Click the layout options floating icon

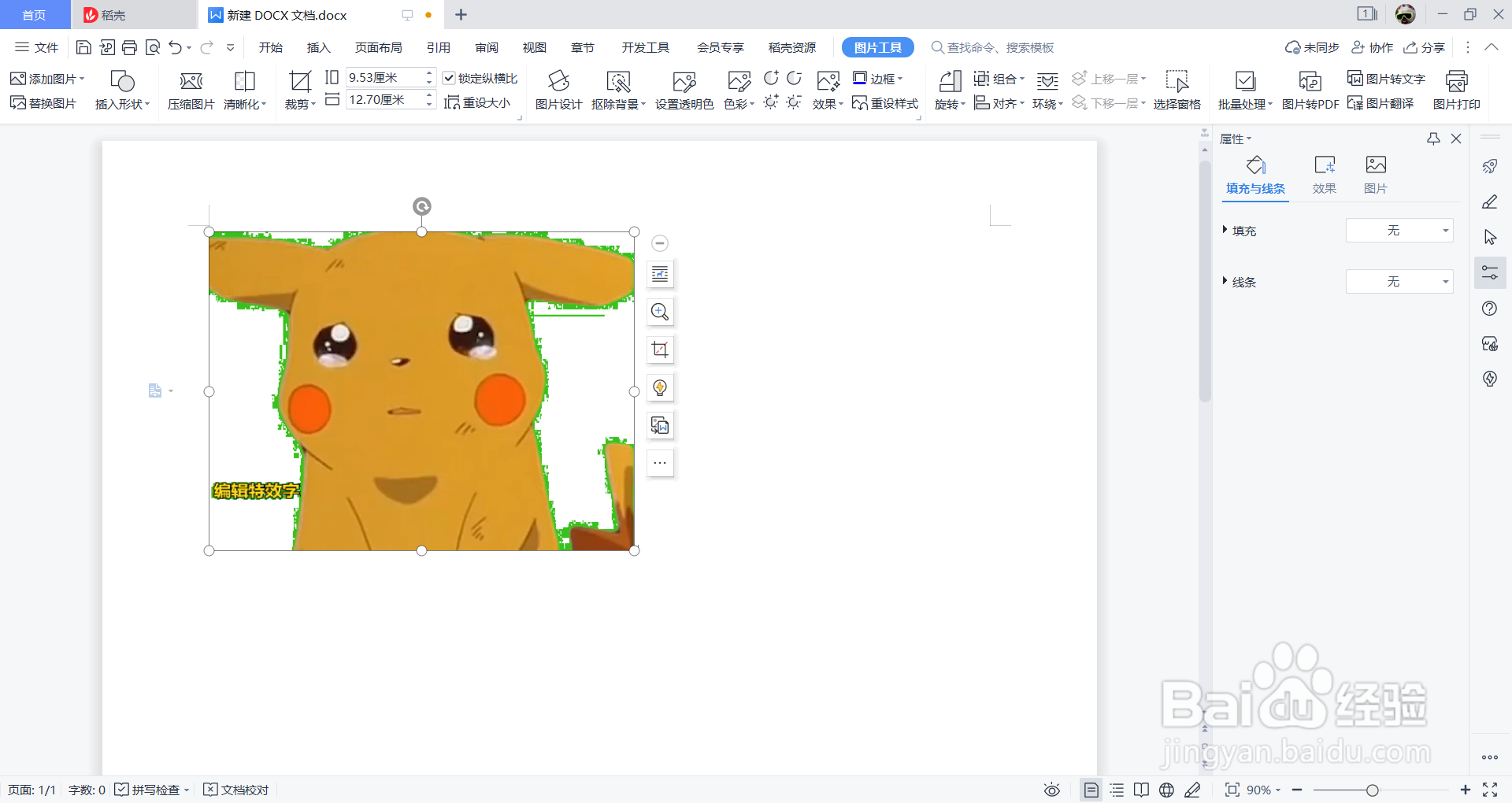coord(660,274)
